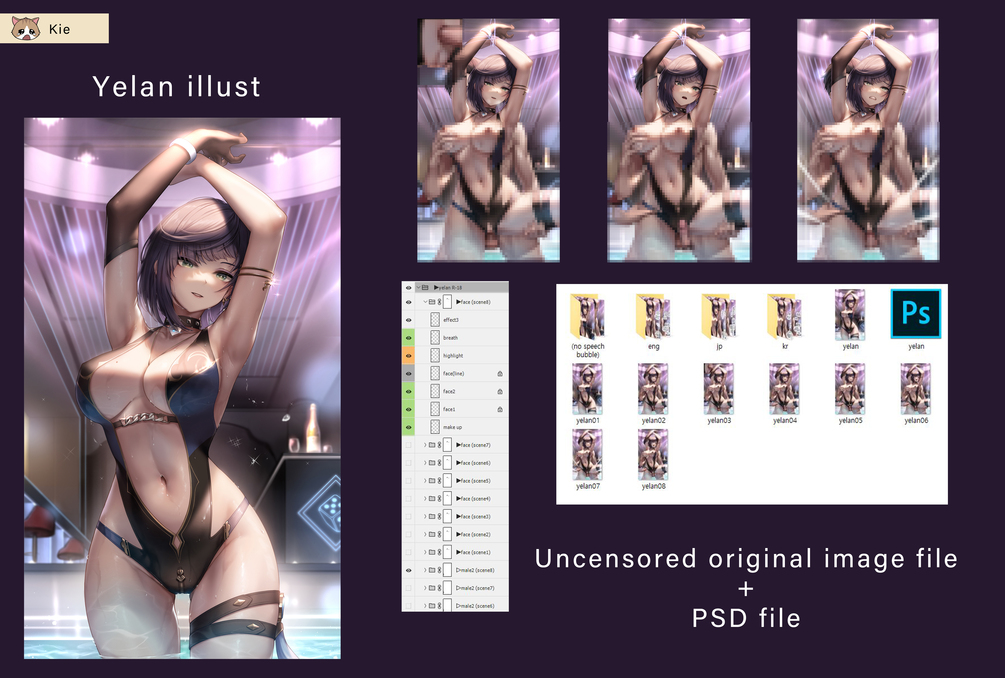Click the Kie author name label
Image resolution: width=1005 pixels, height=678 pixels.
[60, 29]
